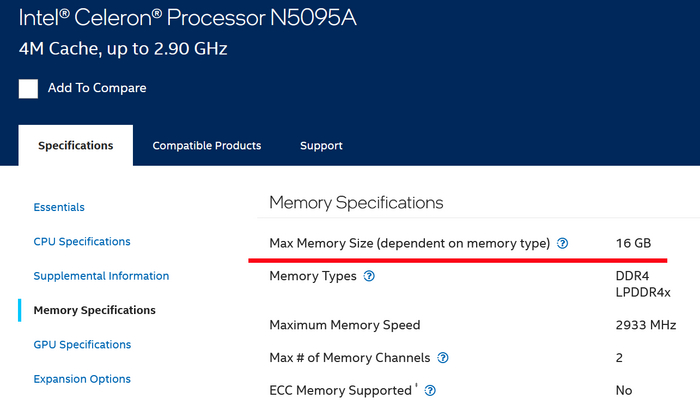Click the Maximum Memory Speed label
The image size is (700, 404).
[x=345, y=325]
